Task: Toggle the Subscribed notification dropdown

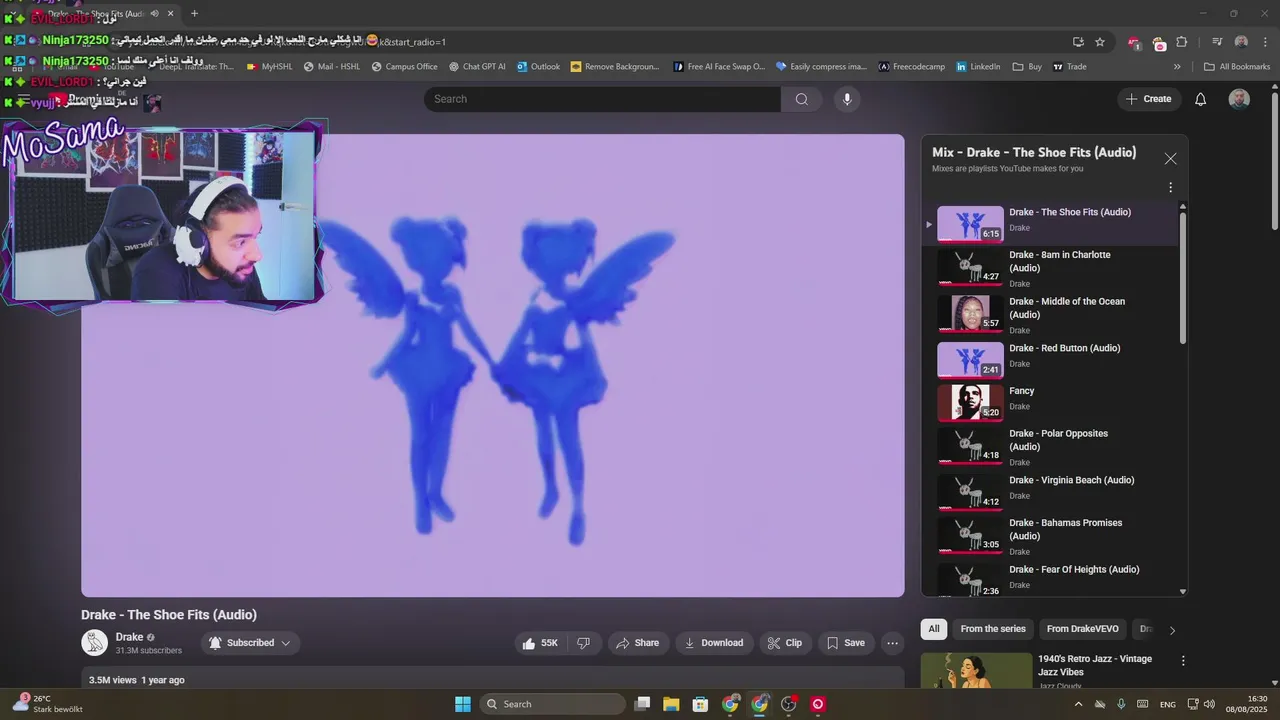Action: (x=251, y=643)
